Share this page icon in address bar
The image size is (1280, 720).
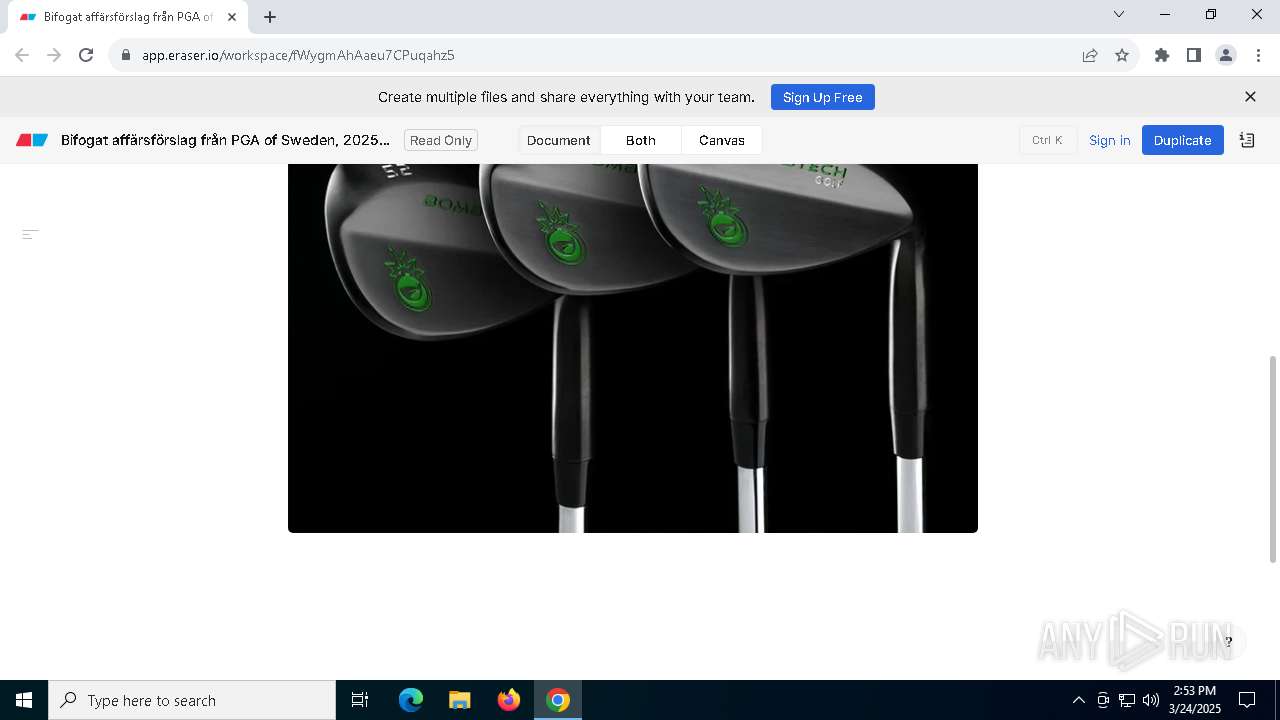(1090, 55)
